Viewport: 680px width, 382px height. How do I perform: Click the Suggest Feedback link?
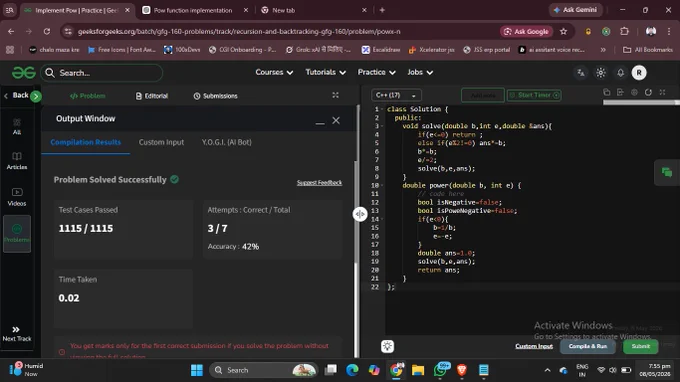[x=319, y=183]
